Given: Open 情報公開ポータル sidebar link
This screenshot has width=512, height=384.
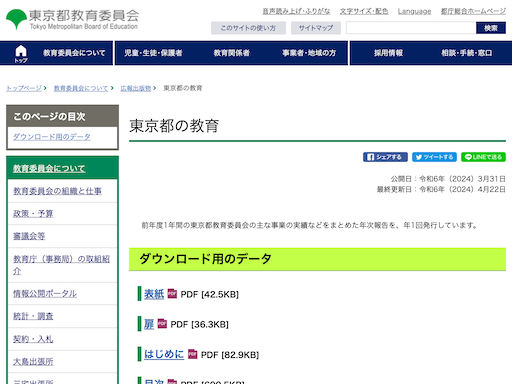Looking at the screenshot, I should (x=45, y=293).
